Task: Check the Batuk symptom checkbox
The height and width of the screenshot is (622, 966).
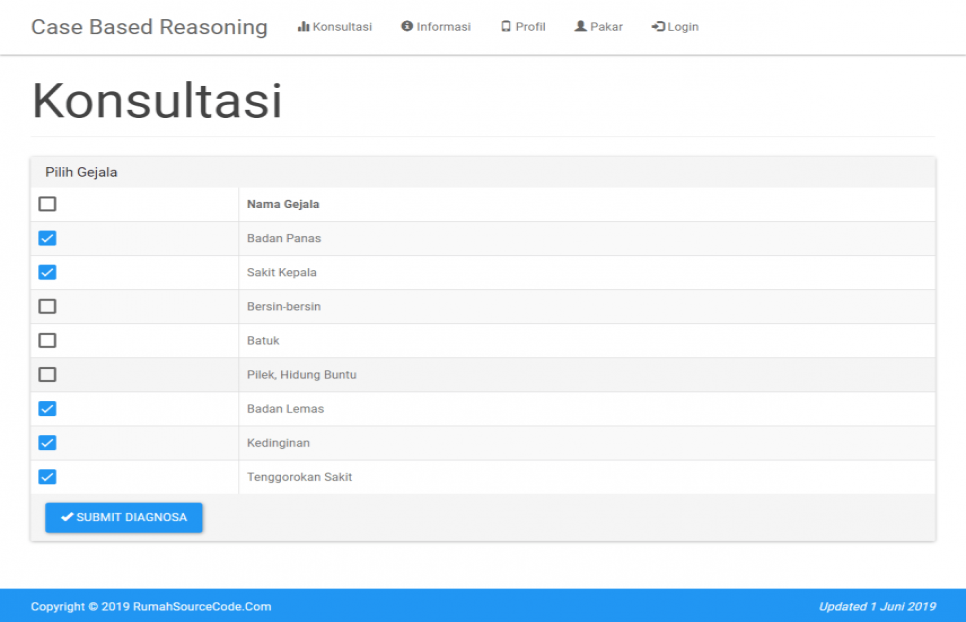Action: click(x=47, y=340)
